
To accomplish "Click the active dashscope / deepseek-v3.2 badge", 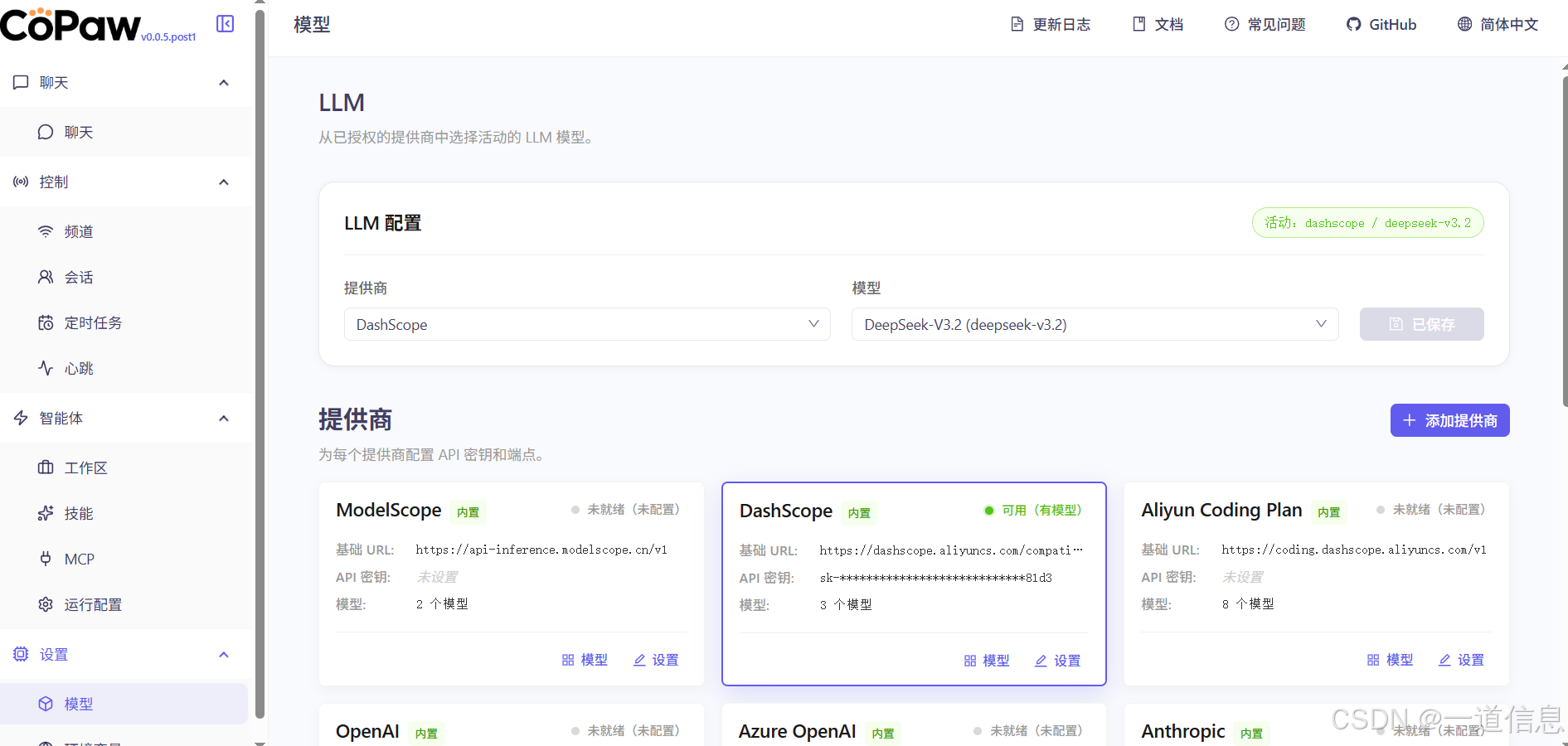I will (1367, 222).
